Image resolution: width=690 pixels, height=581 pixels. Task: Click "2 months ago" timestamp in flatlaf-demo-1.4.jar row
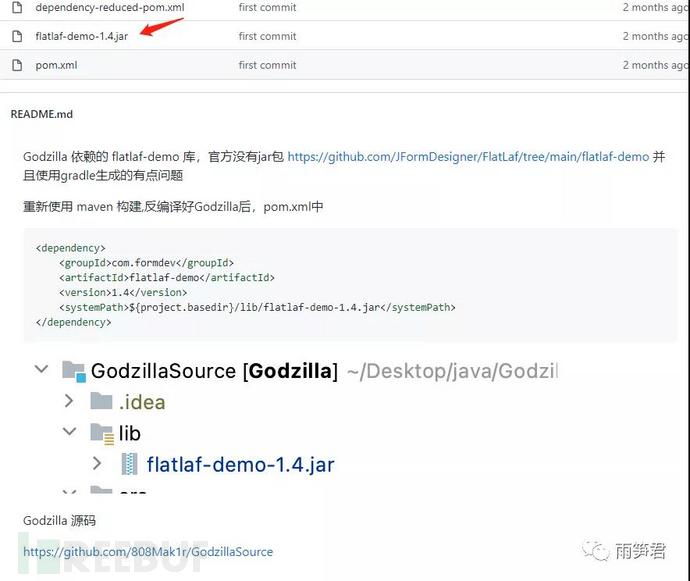click(x=655, y=36)
